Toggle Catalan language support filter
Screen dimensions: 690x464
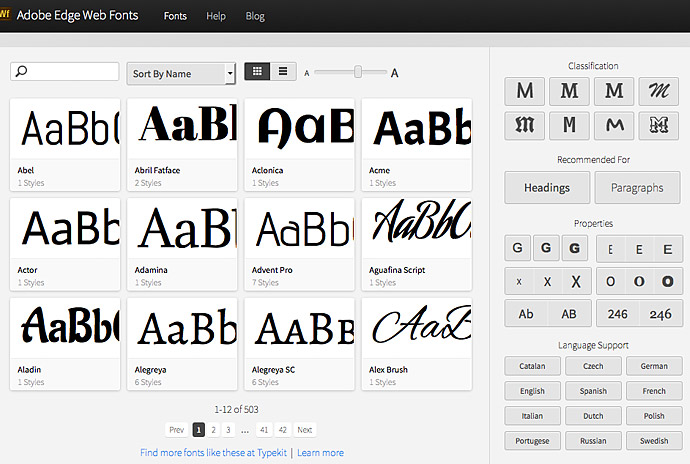coord(532,366)
